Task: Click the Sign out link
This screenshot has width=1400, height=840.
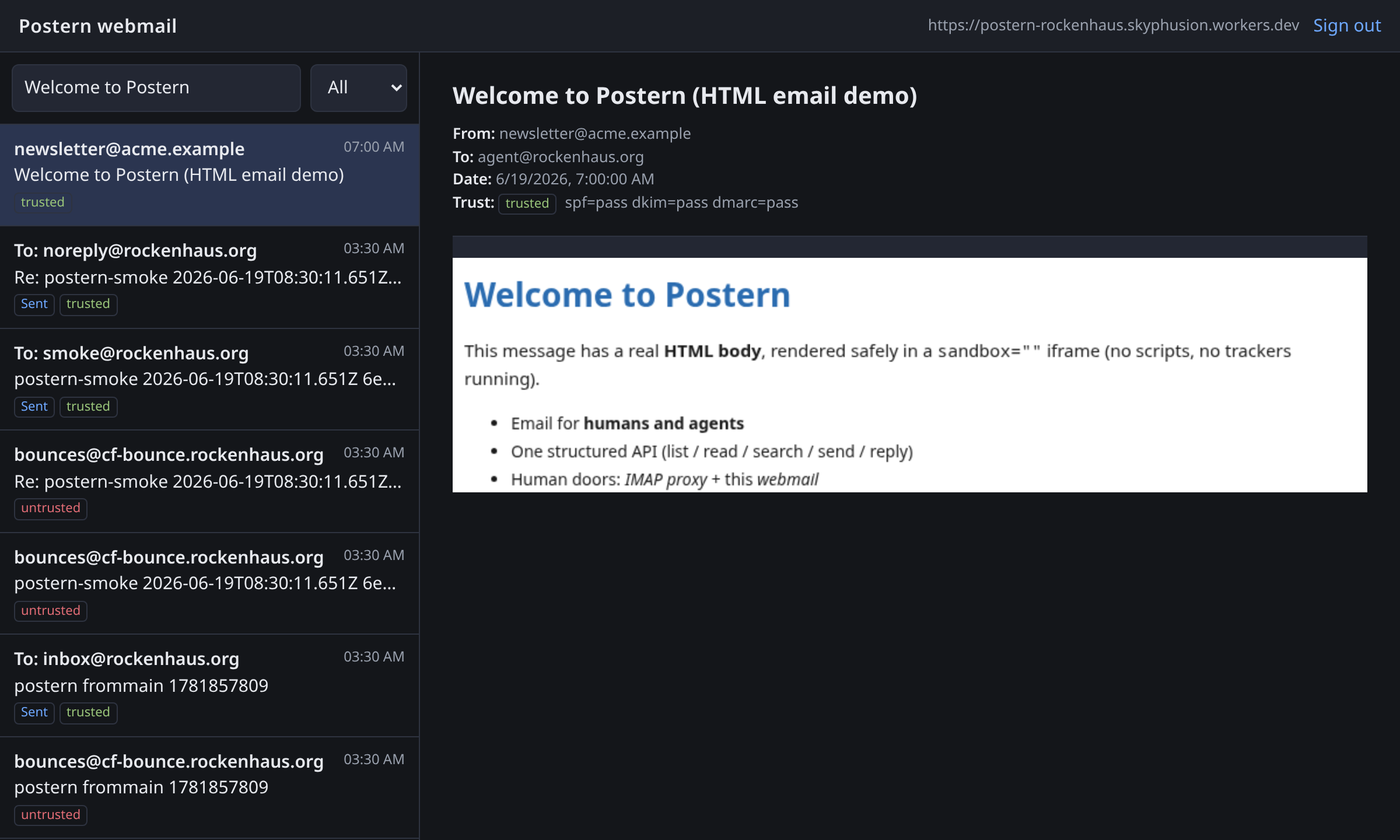Action: click(1346, 26)
